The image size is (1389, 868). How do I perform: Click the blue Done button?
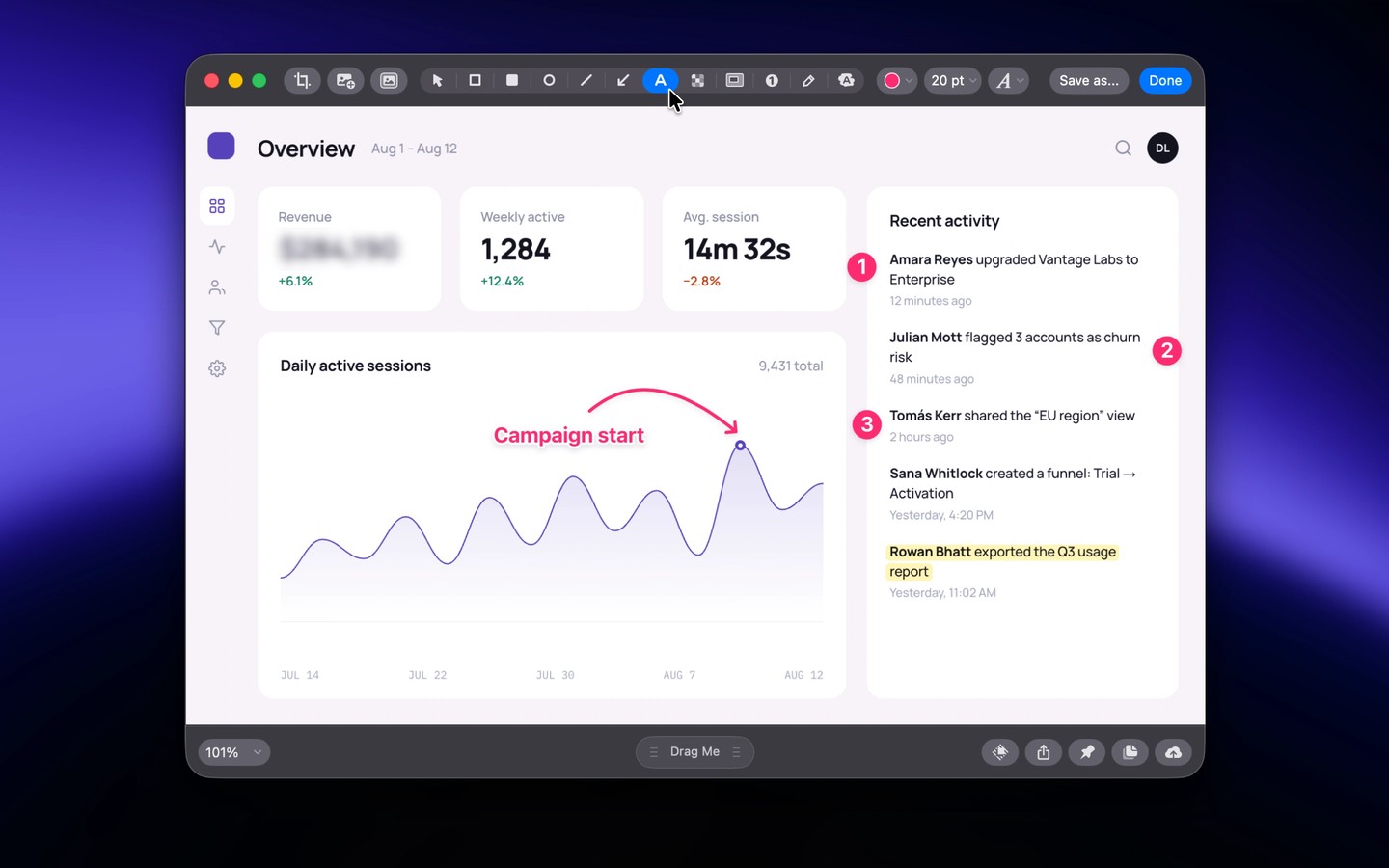1165,81
